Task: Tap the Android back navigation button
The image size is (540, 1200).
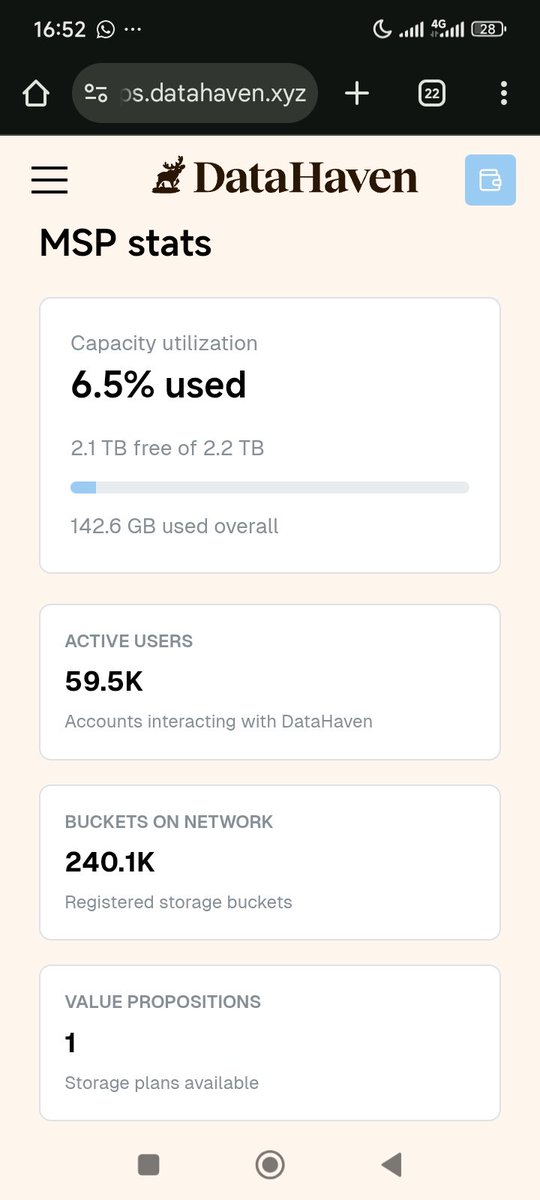Action: 392,1164
